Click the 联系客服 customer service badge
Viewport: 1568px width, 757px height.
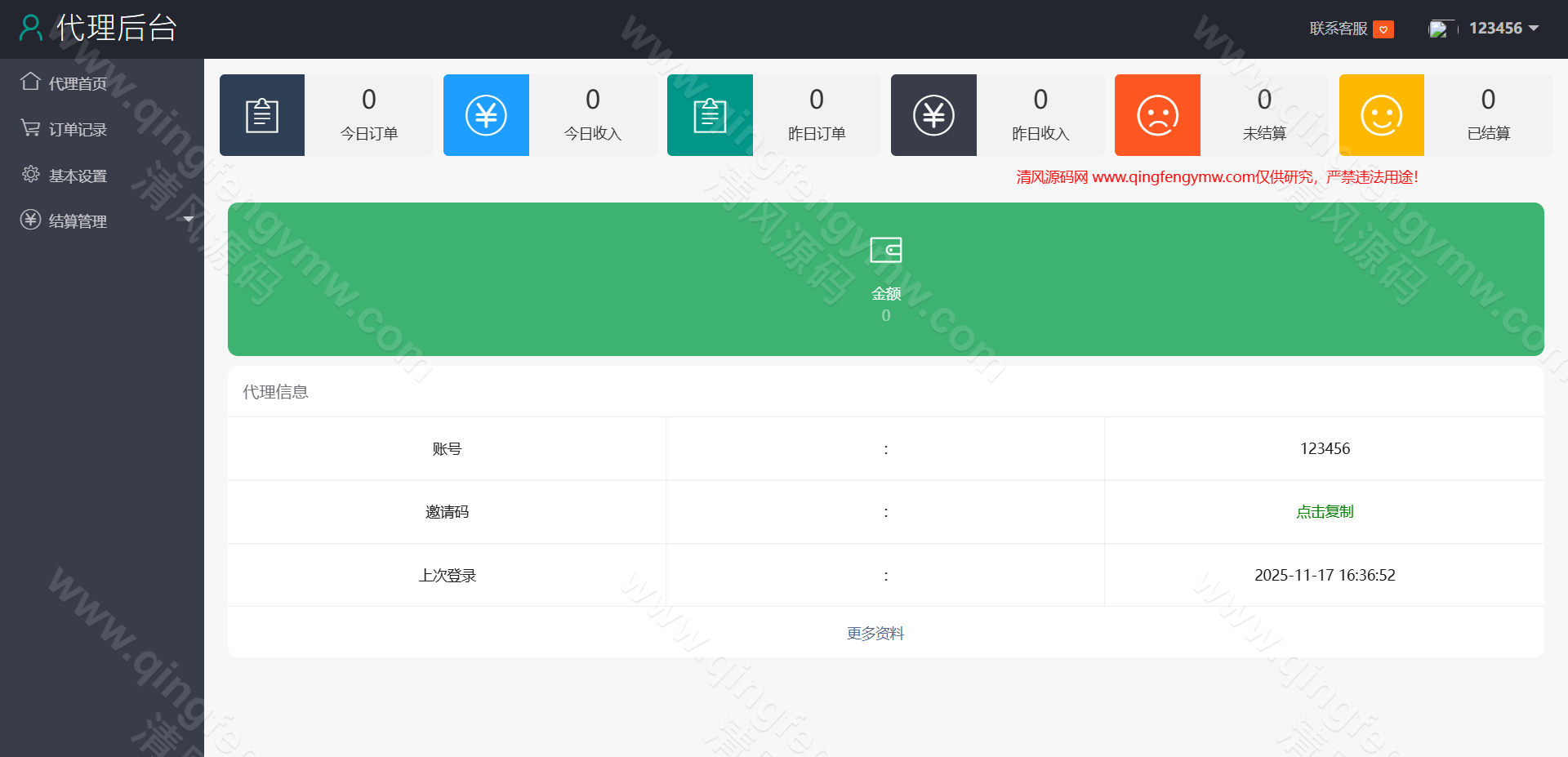click(1383, 28)
